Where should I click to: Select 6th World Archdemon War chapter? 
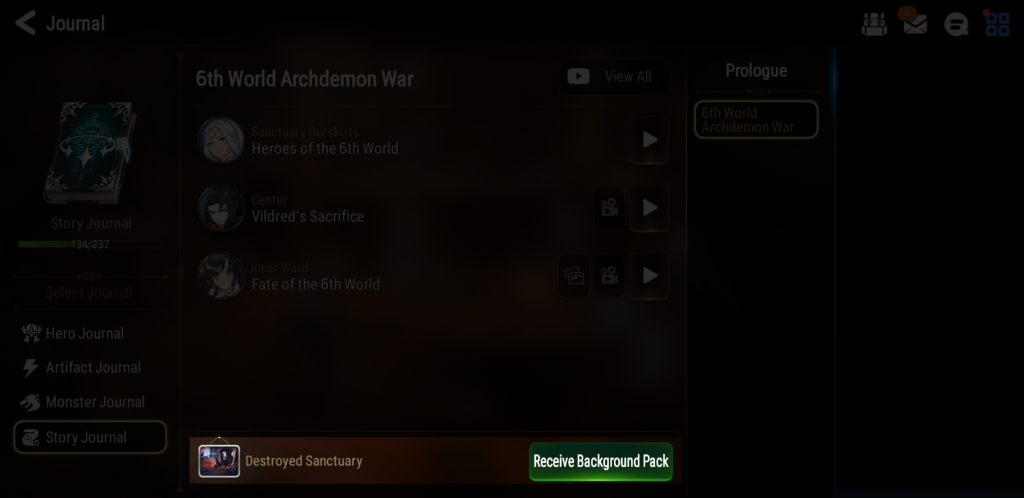click(x=756, y=119)
